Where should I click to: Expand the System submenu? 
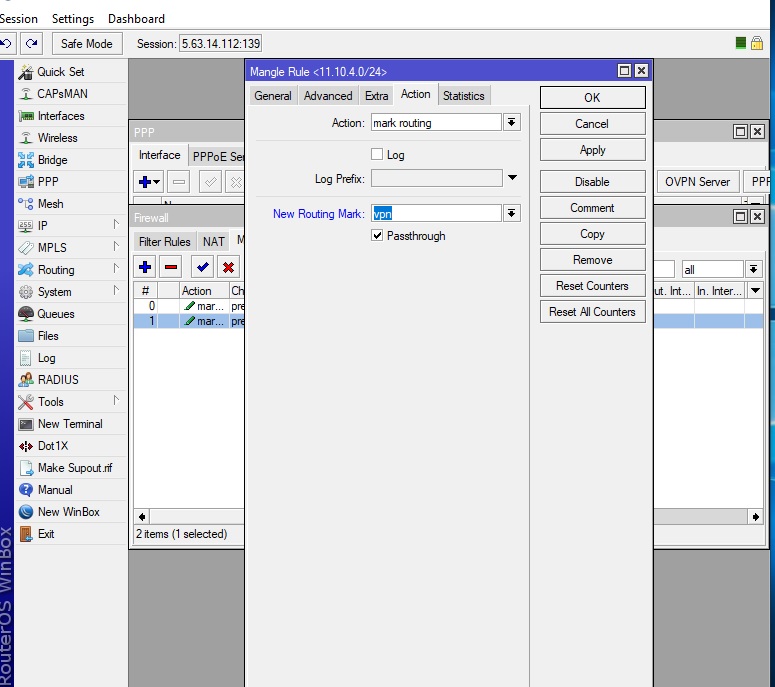tap(116, 291)
